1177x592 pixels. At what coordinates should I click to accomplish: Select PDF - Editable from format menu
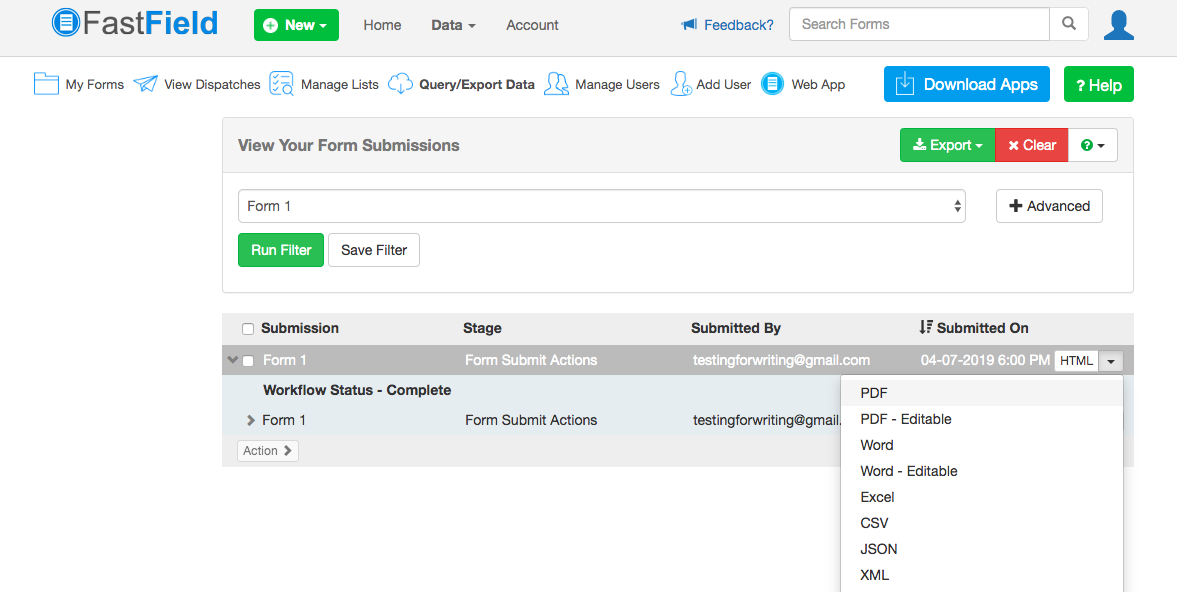(x=905, y=419)
